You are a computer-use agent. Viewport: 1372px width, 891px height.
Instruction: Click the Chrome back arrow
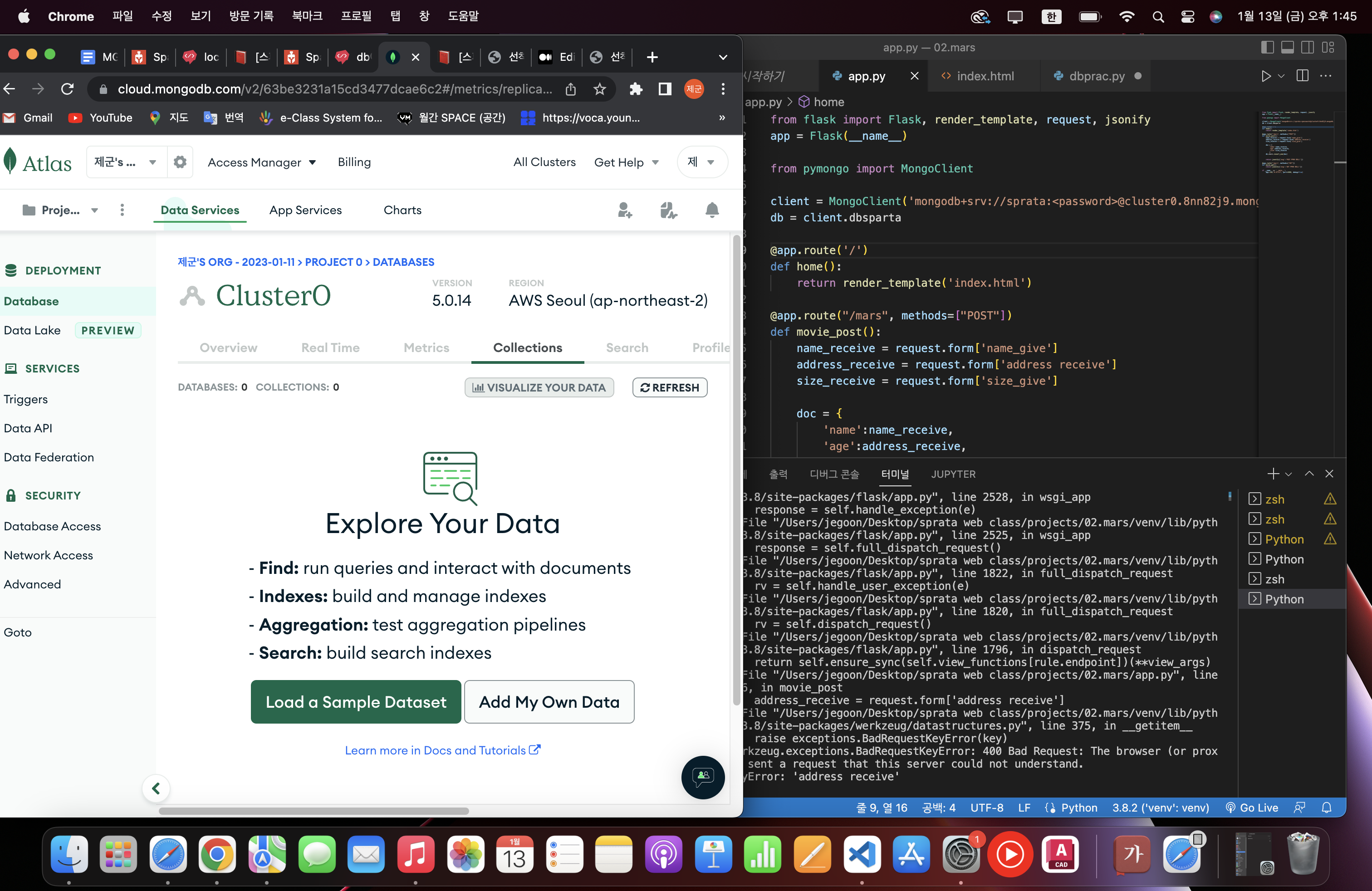(9, 89)
